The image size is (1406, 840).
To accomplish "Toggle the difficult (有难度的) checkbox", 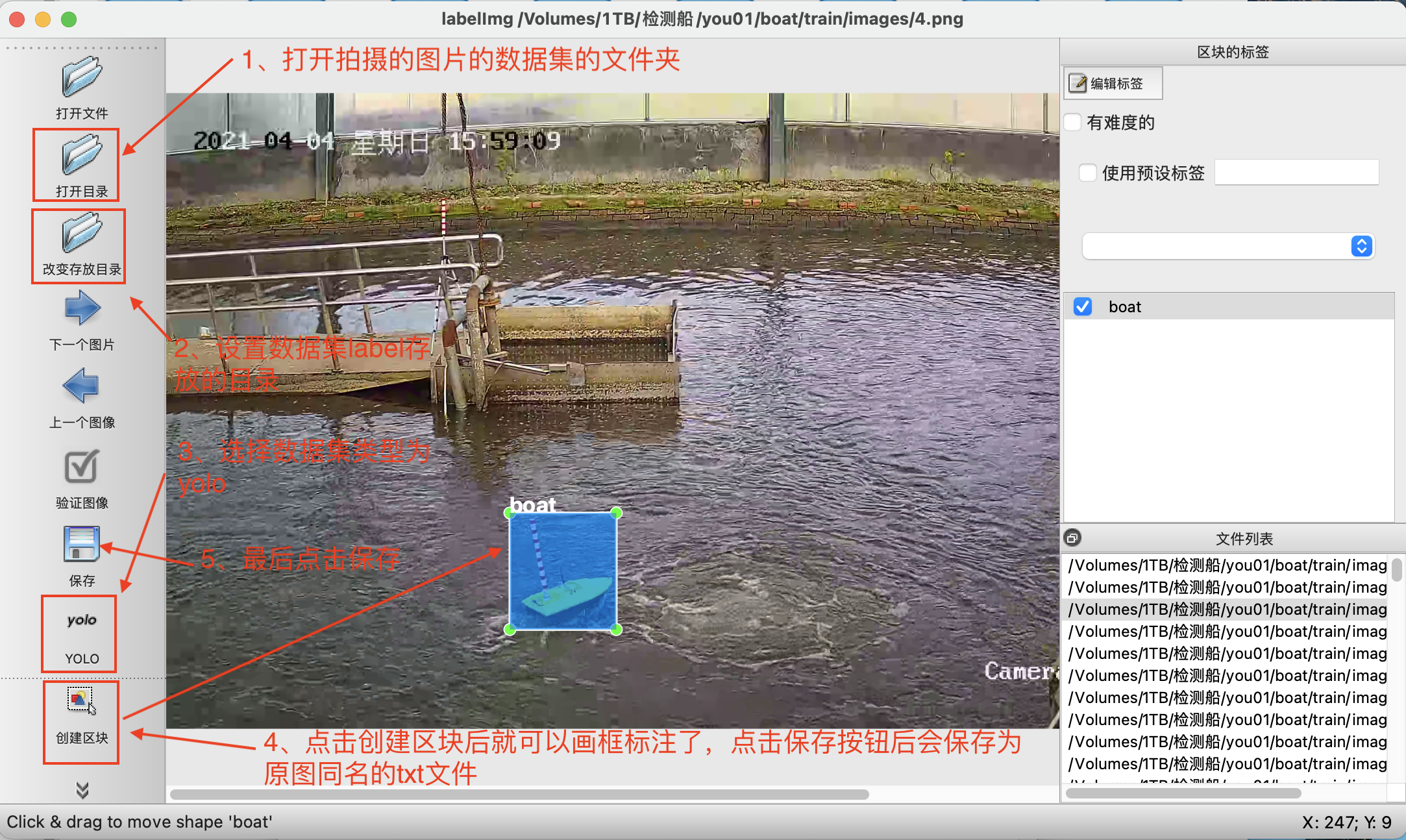I will [1073, 122].
